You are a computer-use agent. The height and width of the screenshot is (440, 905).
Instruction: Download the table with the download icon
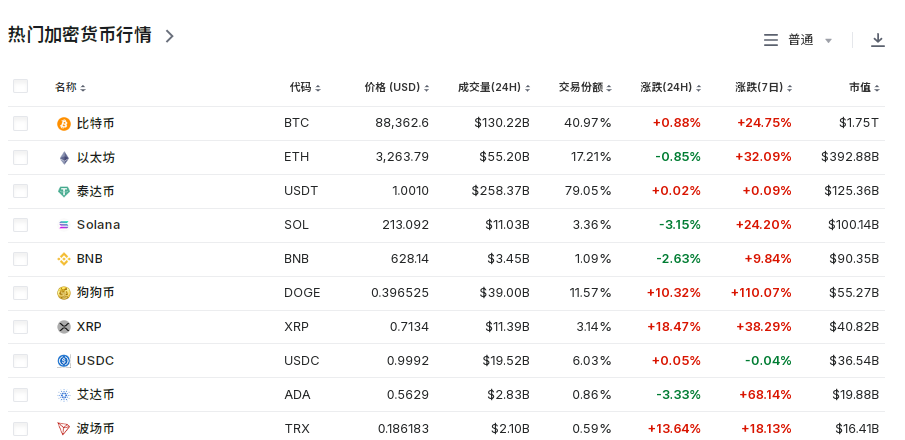click(878, 40)
